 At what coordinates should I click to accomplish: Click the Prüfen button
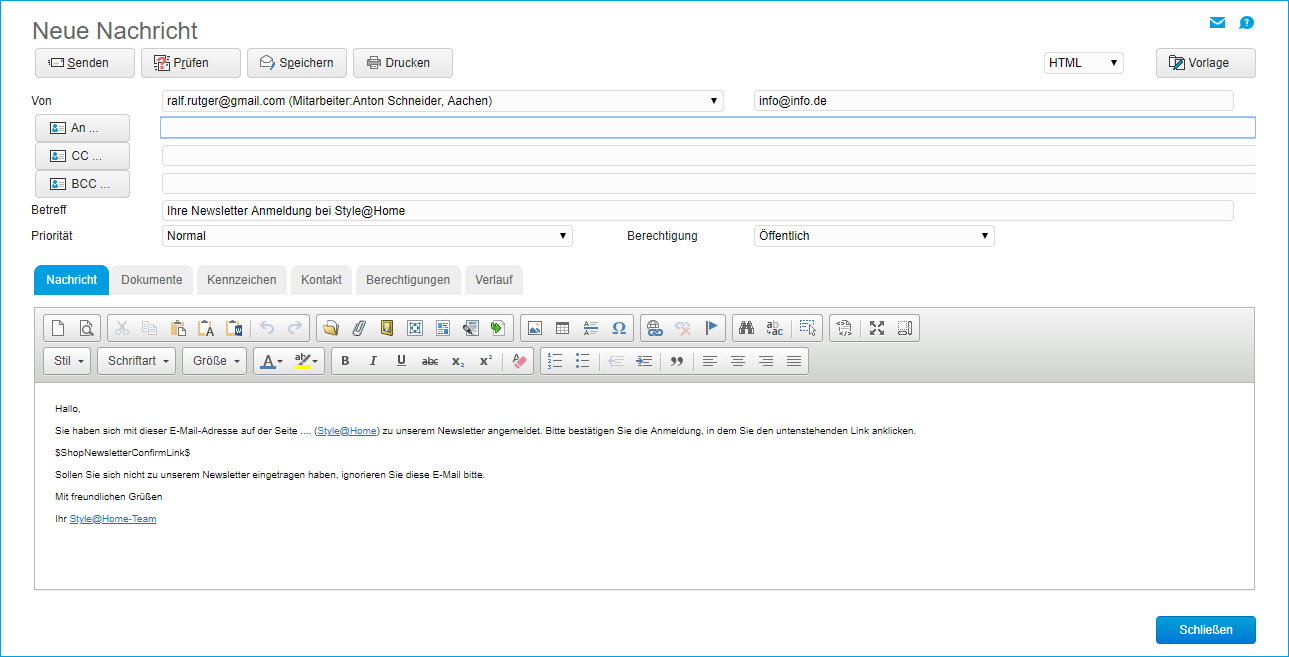coord(191,63)
